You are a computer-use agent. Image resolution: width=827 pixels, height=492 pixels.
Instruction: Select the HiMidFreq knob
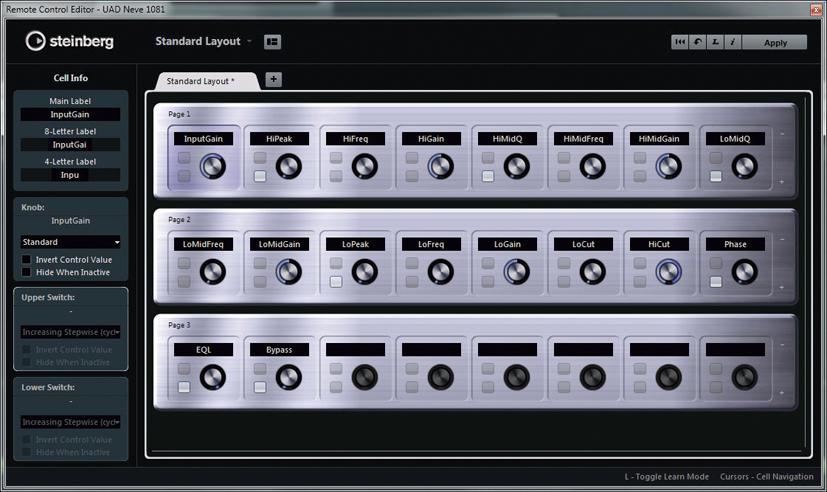click(x=592, y=167)
